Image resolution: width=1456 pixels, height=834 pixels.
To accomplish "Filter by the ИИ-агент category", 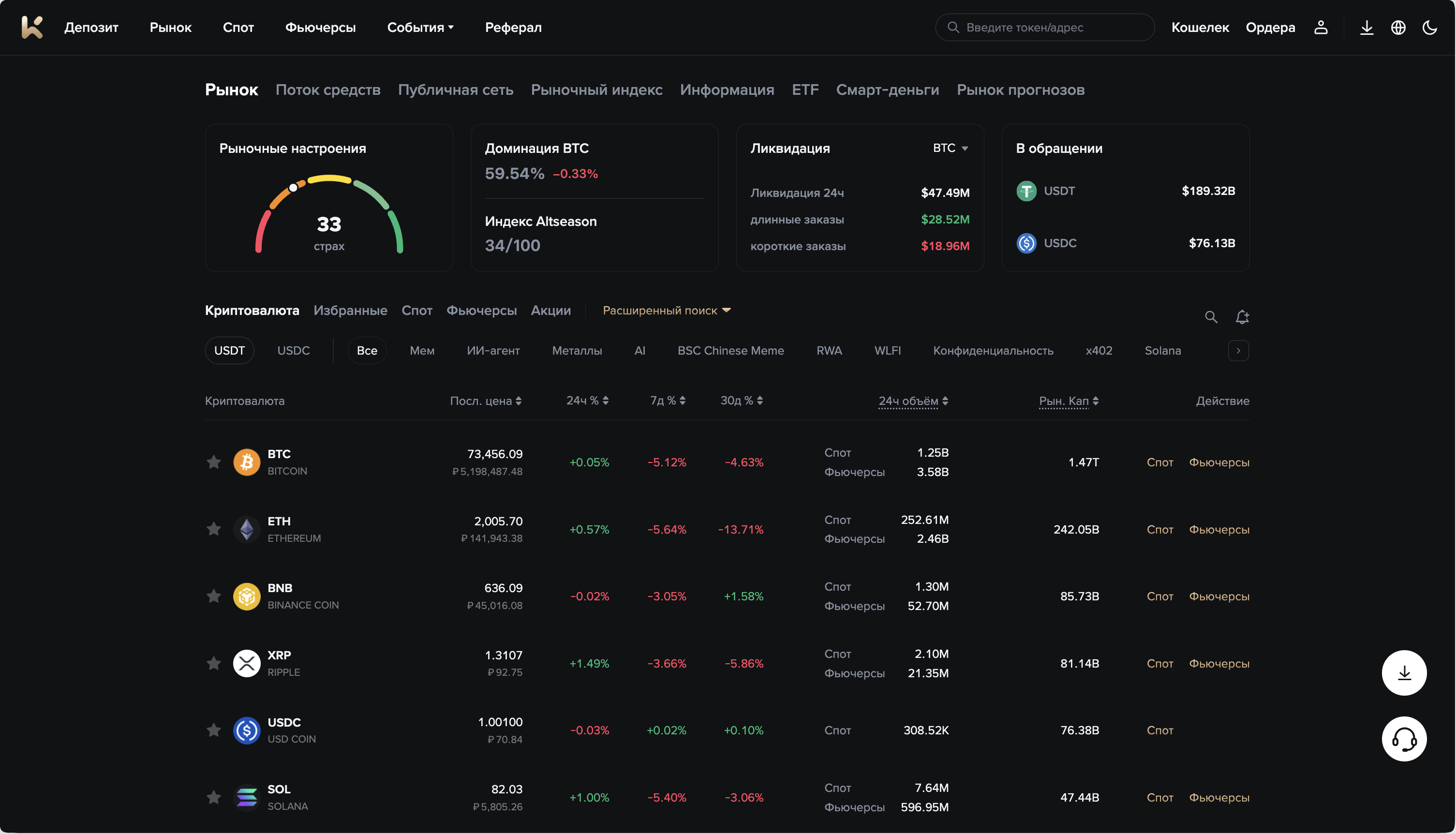I will (x=493, y=351).
